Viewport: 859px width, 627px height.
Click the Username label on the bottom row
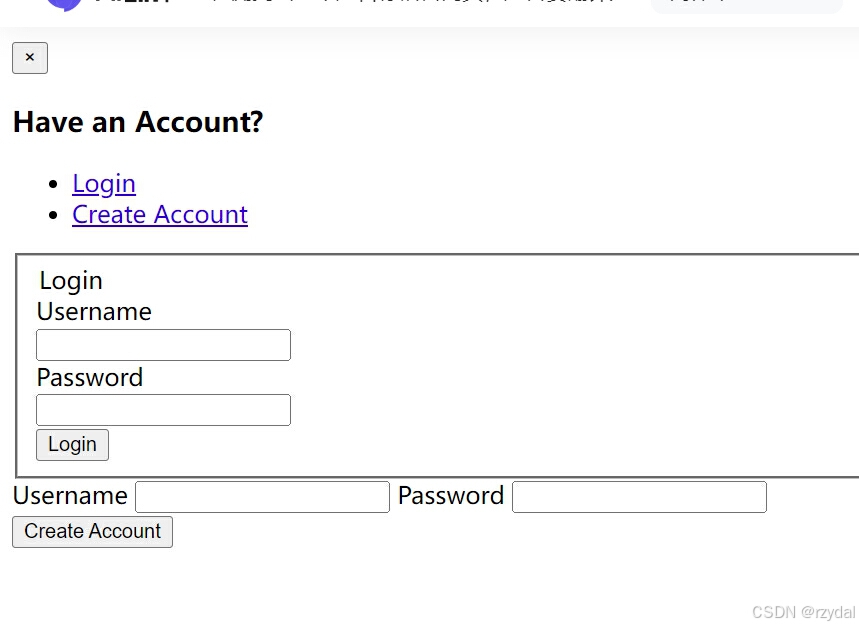click(x=70, y=496)
